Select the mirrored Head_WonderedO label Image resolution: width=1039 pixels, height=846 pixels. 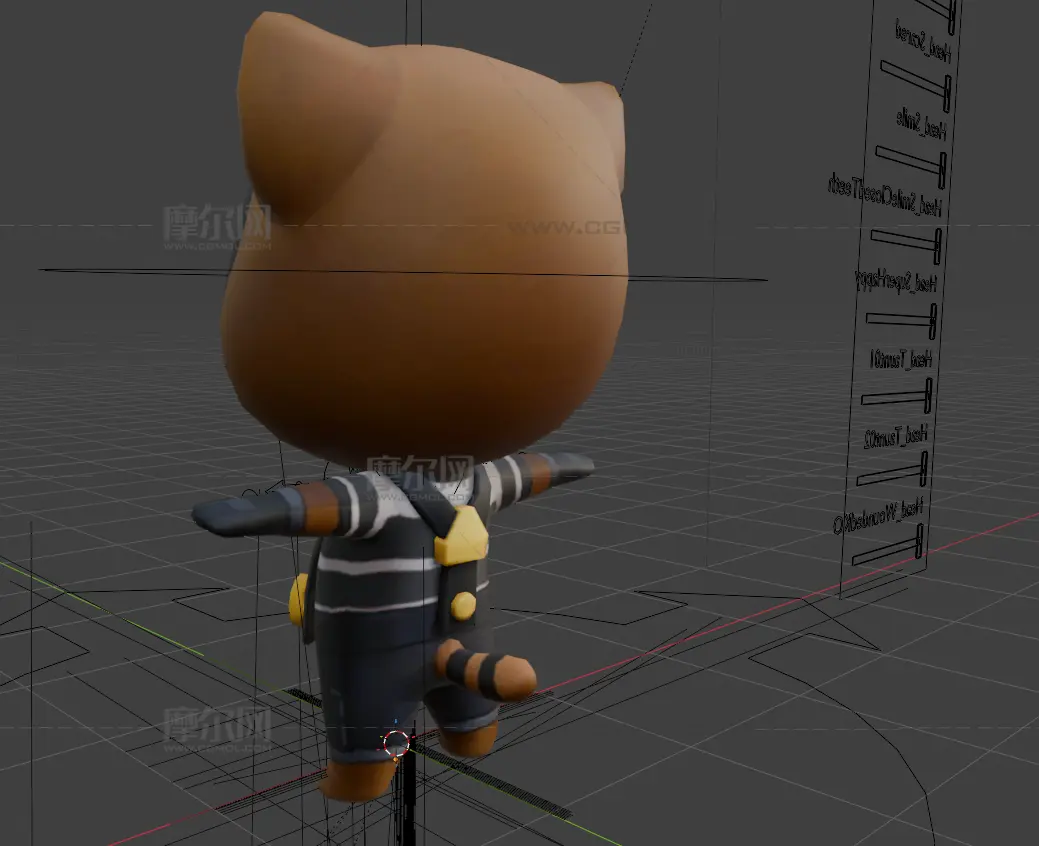(x=878, y=517)
